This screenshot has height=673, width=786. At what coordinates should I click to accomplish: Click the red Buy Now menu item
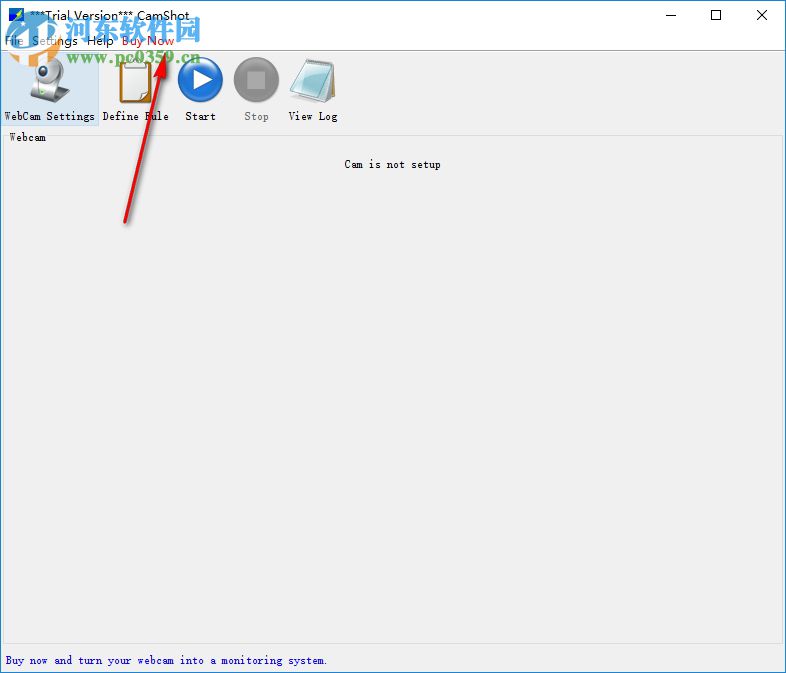(x=148, y=41)
